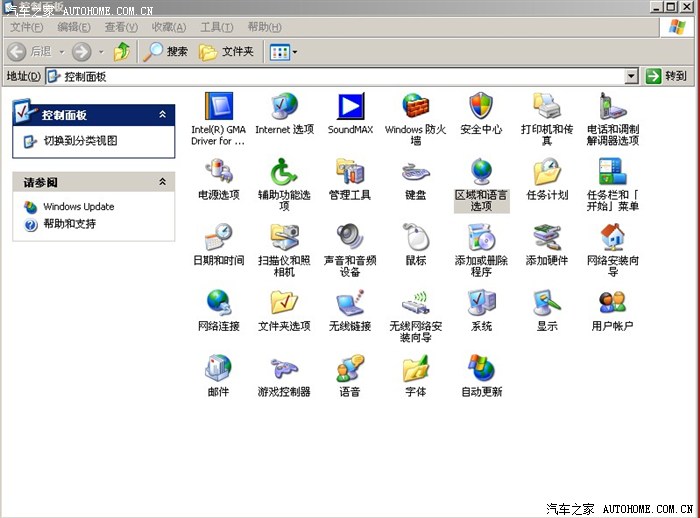Open the 安全中心 security center icon
Image resolution: width=700 pixels, height=518 pixels.
click(x=481, y=106)
